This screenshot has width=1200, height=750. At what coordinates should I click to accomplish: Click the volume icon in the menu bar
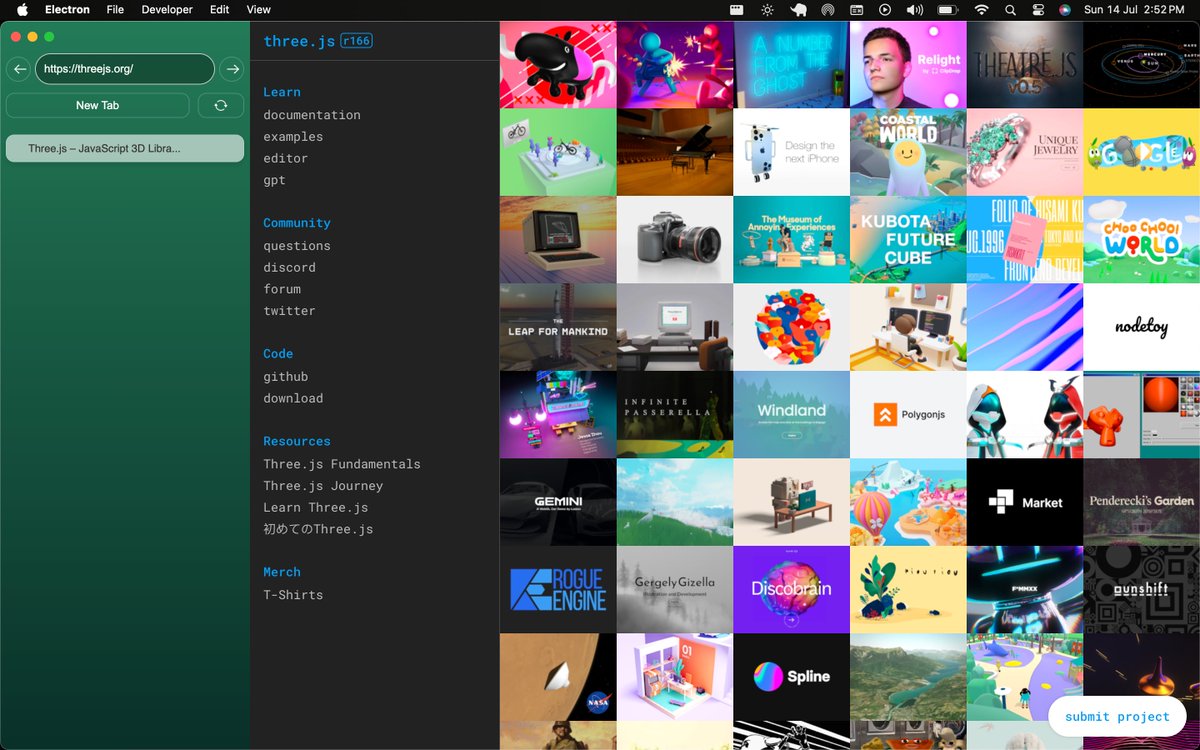point(913,10)
